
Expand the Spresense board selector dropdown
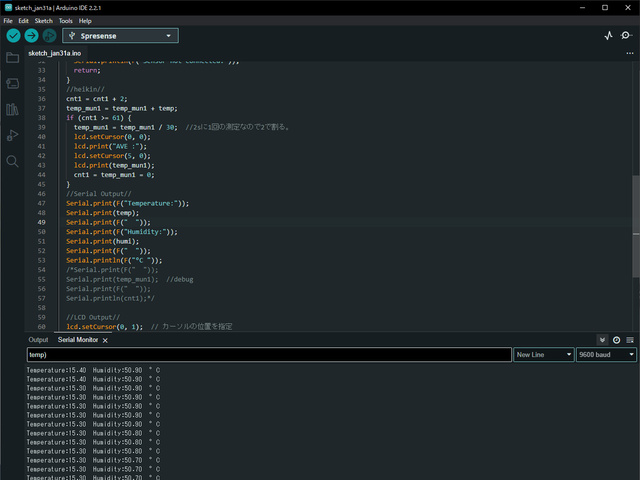(120, 36)
